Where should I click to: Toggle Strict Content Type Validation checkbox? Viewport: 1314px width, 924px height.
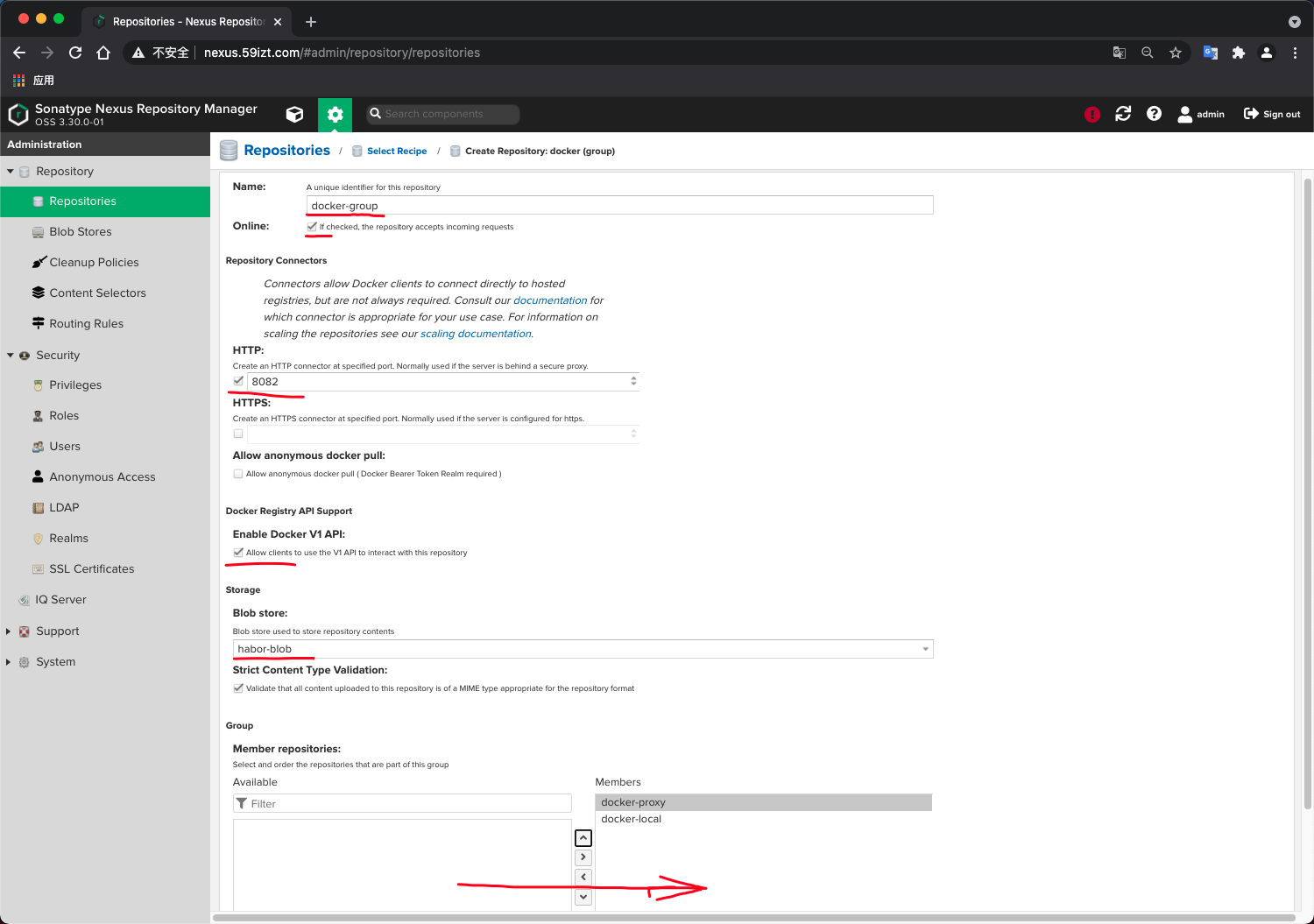[238, 688]
